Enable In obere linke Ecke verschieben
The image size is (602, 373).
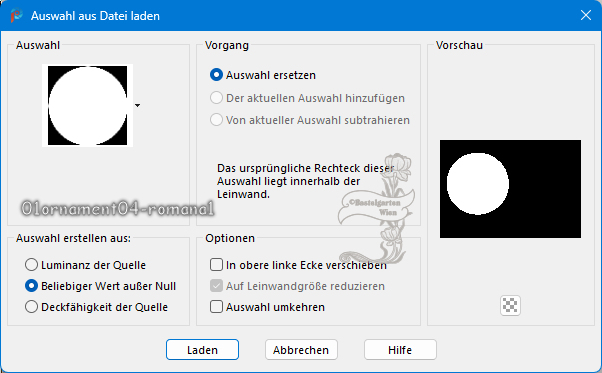click(216, 265)
